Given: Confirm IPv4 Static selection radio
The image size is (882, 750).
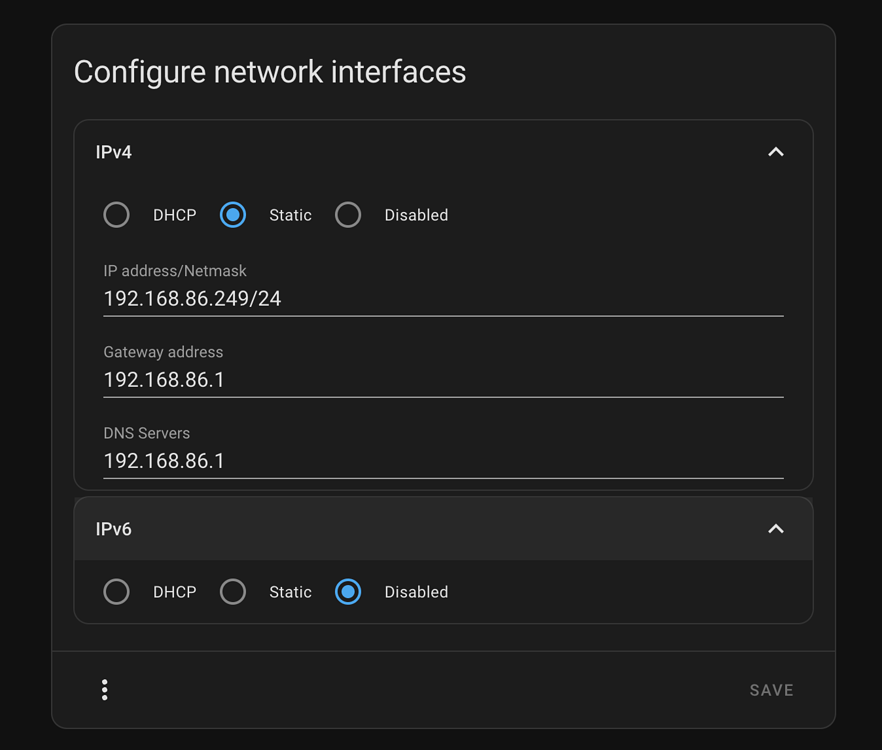Looking at the screenshot, I should point(232,214).
